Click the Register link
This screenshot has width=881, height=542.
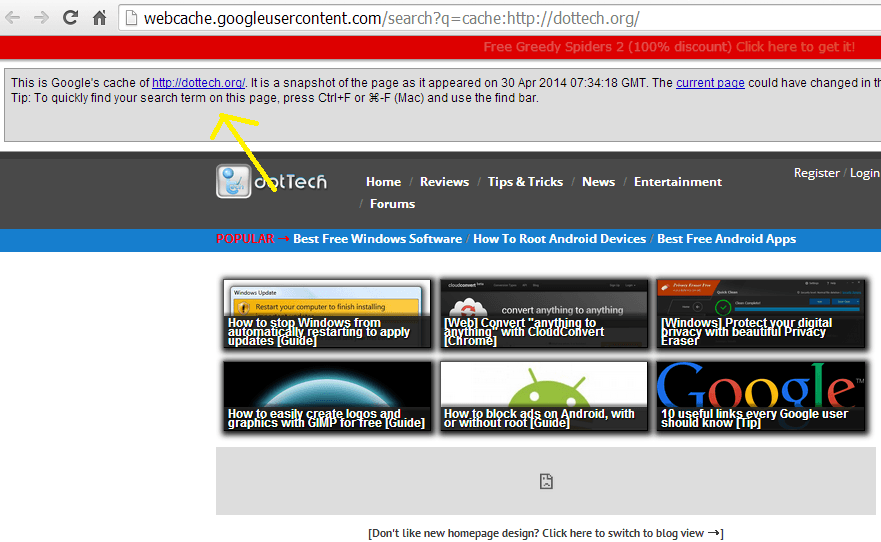click(x=816, y=173)
